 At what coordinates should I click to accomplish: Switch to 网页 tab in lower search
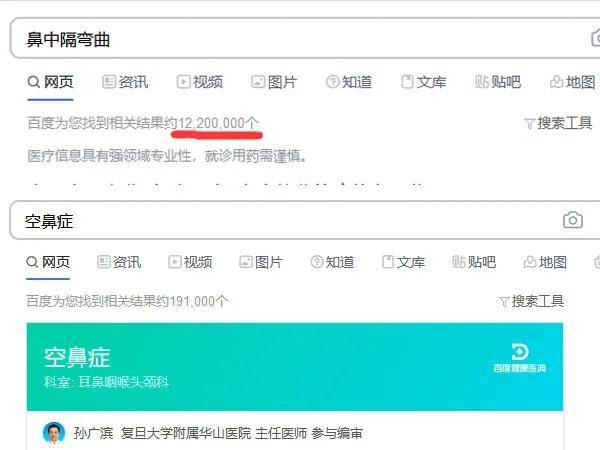point(48,262)
